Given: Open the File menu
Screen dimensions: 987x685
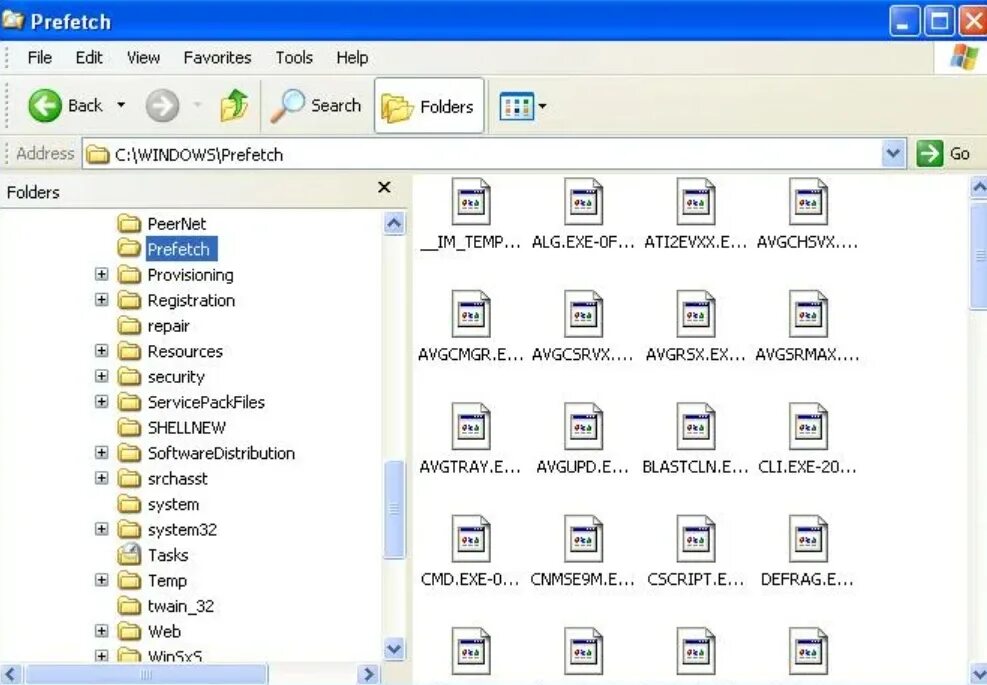Looking at the screenshot, I should 40,57.
